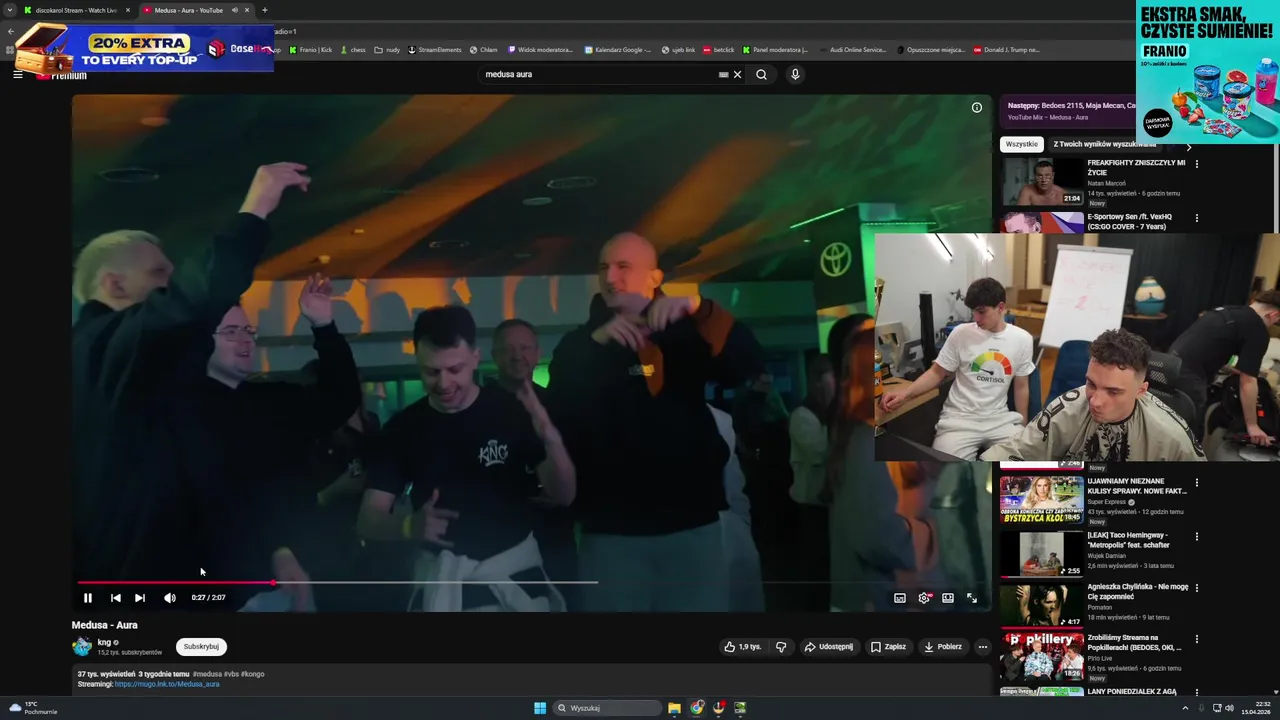Open Taco Hemingway Metropolis video thumbnail
Image resolution: width=1280 pixels, height=720 pixels.
coord(1042,554)
